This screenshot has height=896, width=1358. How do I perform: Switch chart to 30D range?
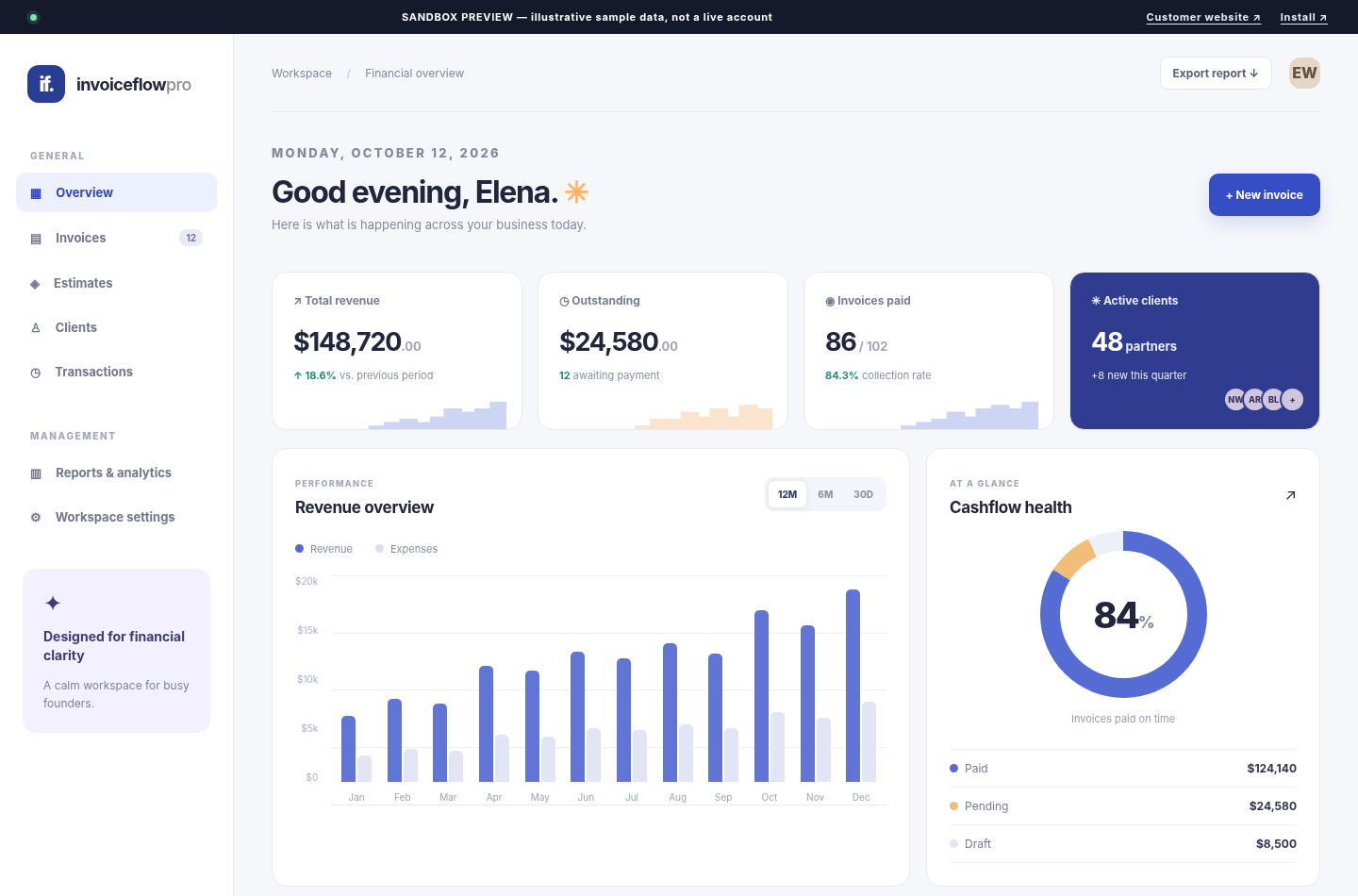[x=863, y=494]
